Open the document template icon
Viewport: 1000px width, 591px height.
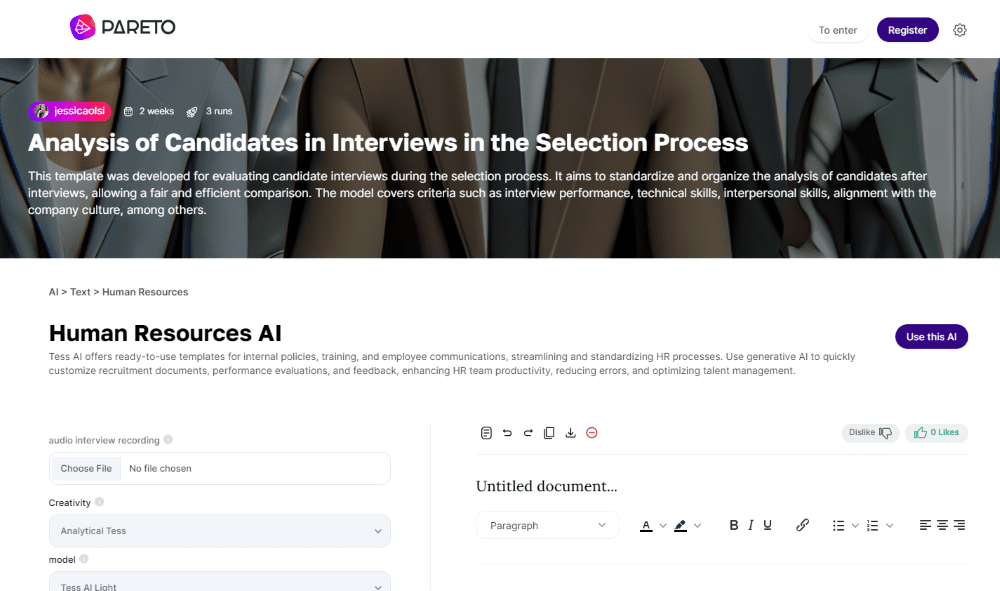[x=486, y=433]
